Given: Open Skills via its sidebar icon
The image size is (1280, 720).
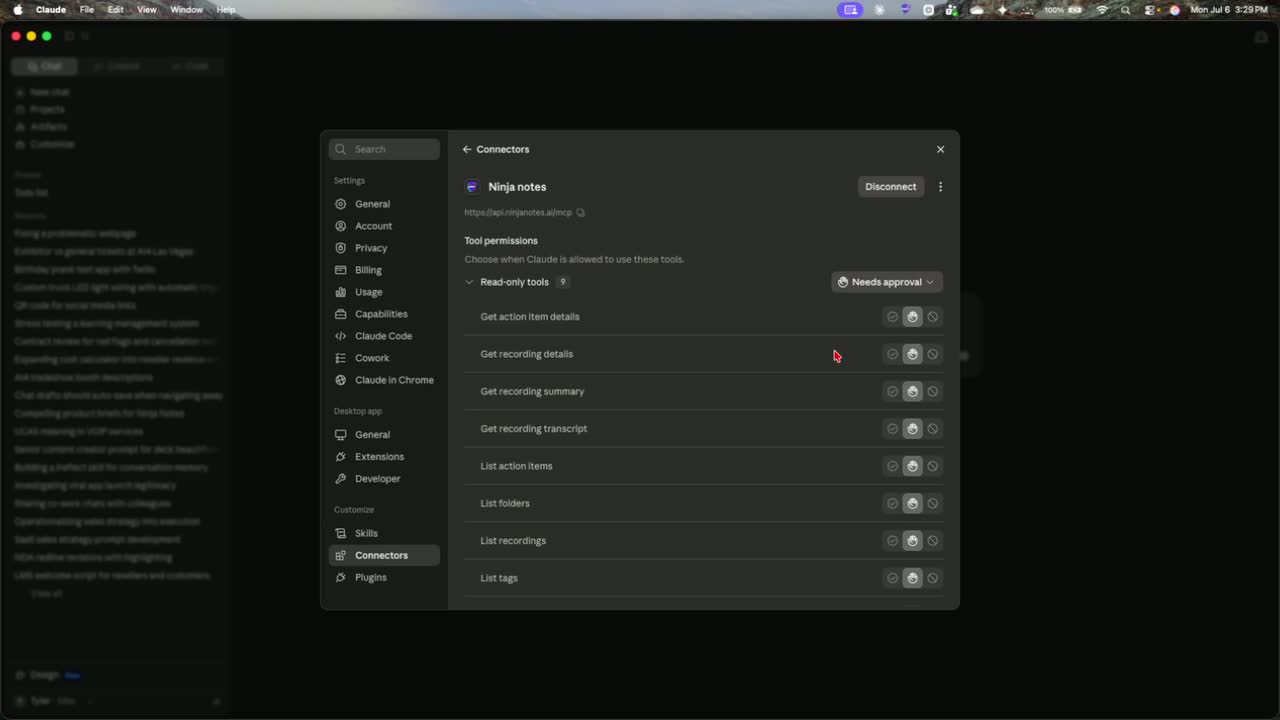Looking at the screenshot, I should pos(341,533).
